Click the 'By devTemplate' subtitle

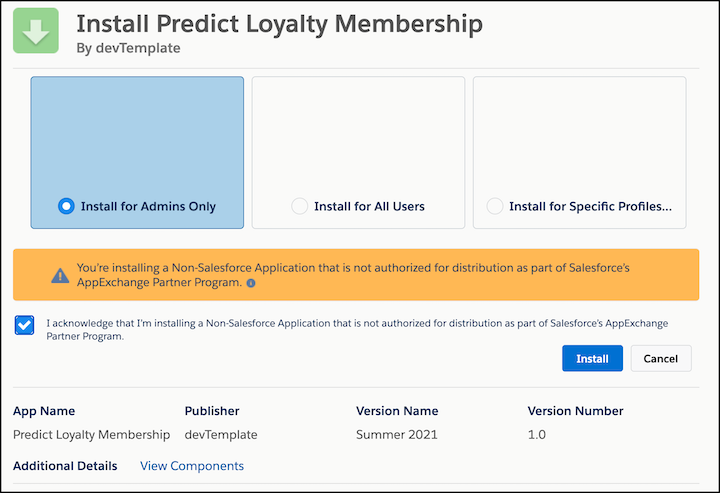pyautogui.click(x=128, y=48)
